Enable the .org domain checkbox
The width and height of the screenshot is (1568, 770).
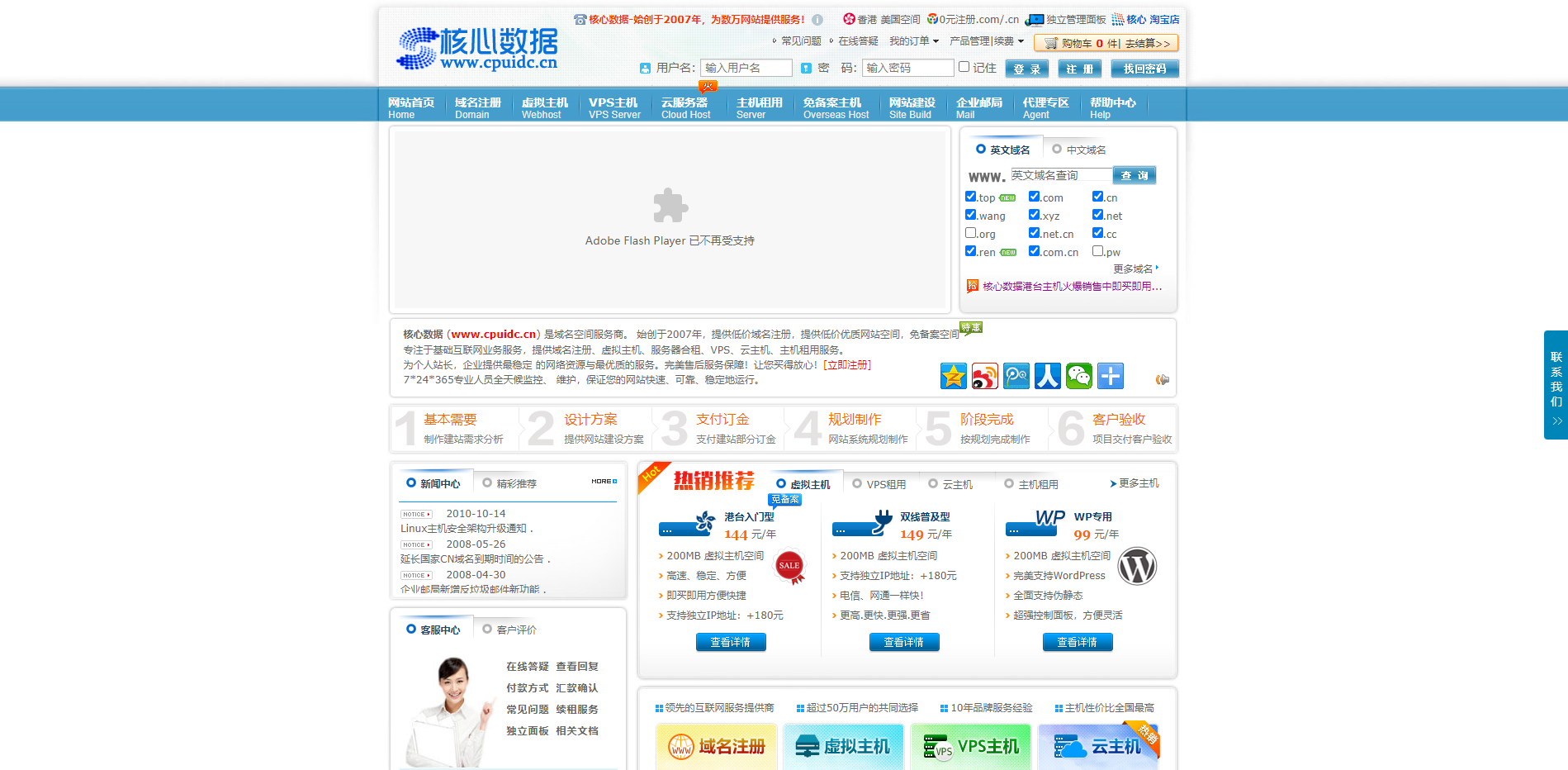click(970, 233)
